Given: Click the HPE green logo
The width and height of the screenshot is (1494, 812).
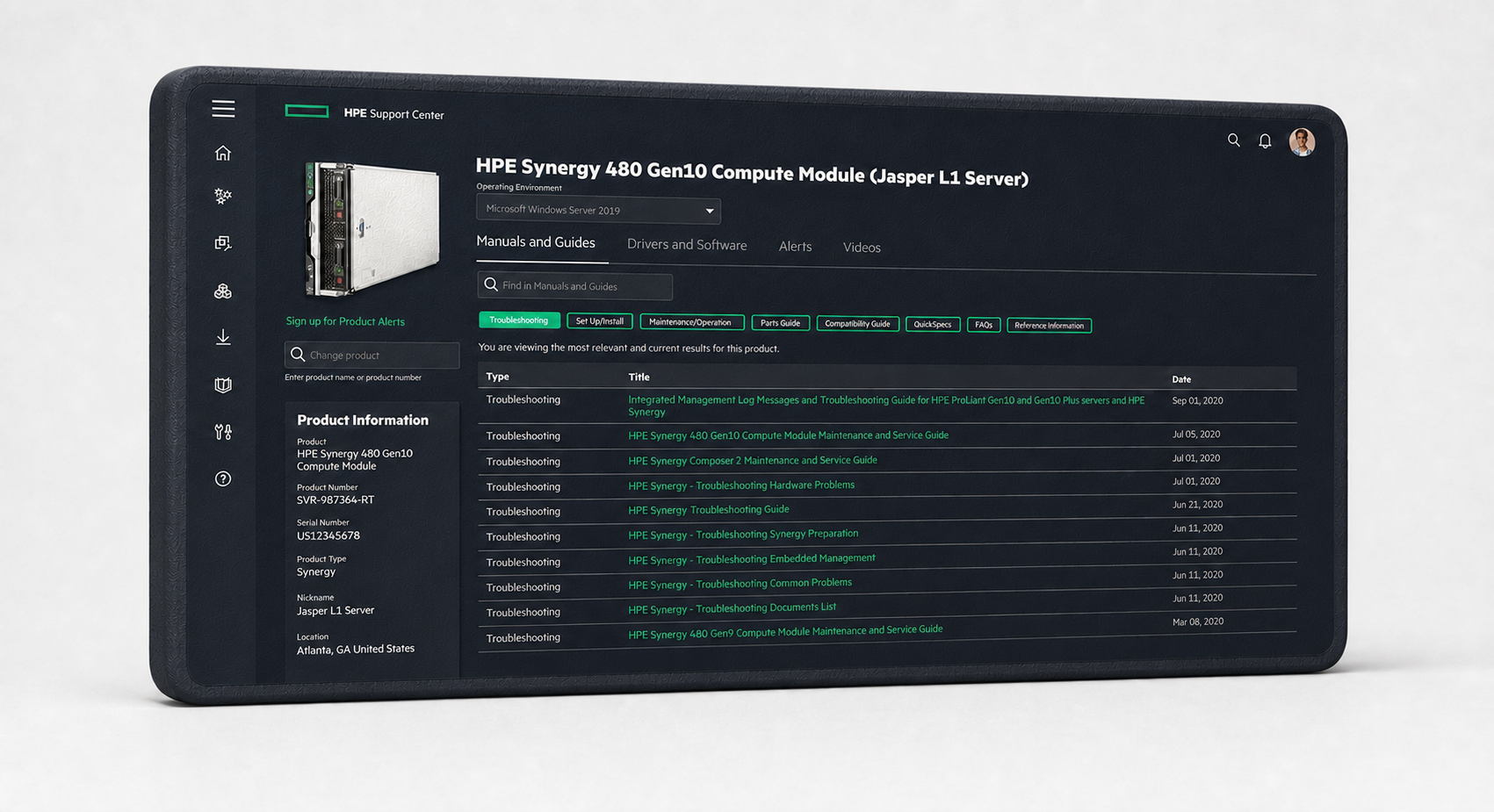Looking at the screenshot, I should tap(307, 111).
